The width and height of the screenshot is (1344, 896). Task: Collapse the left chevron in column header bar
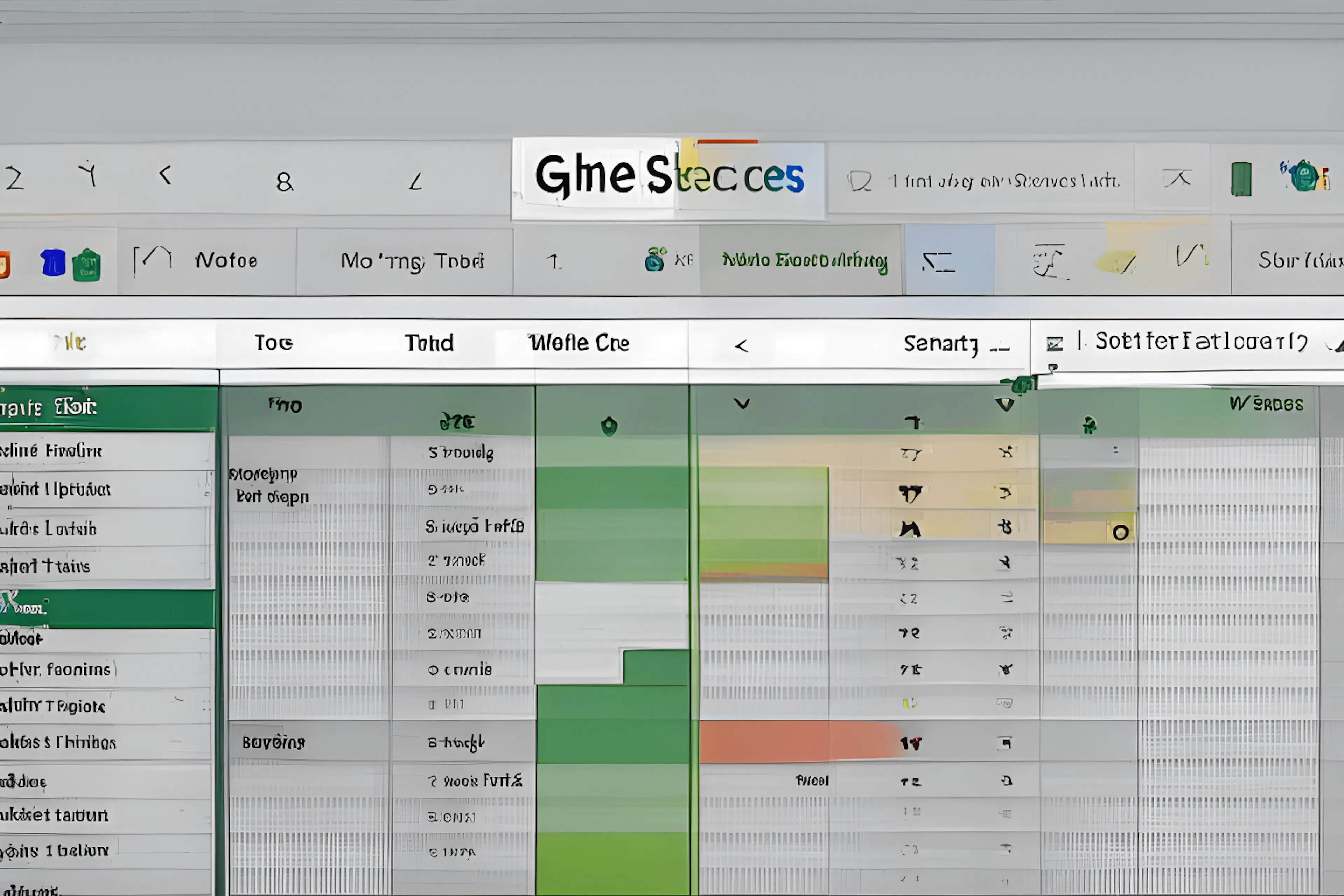[x=741, y=345]
